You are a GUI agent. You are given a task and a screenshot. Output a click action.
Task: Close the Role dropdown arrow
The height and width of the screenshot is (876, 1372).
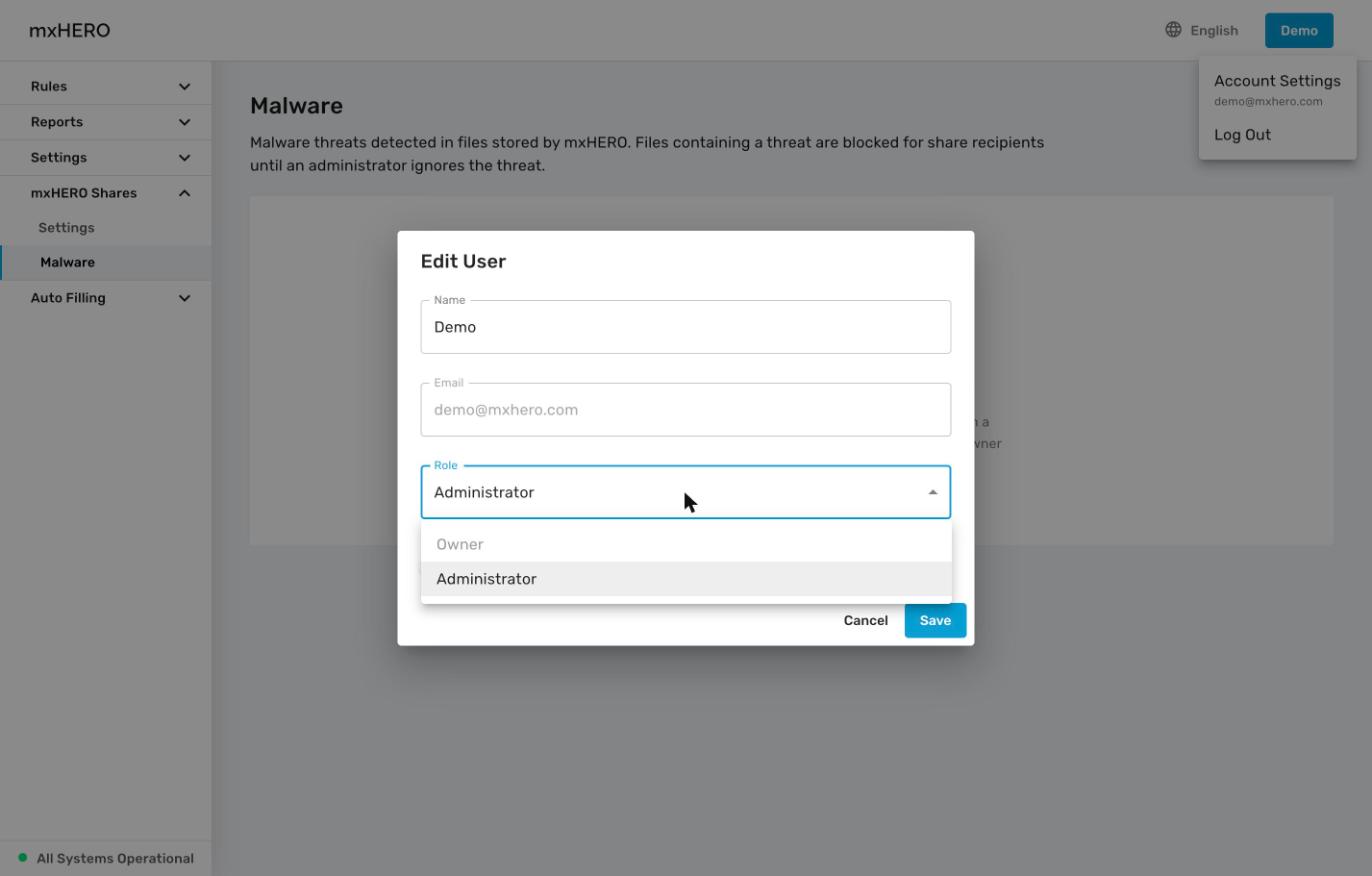(x=933, y=492)
